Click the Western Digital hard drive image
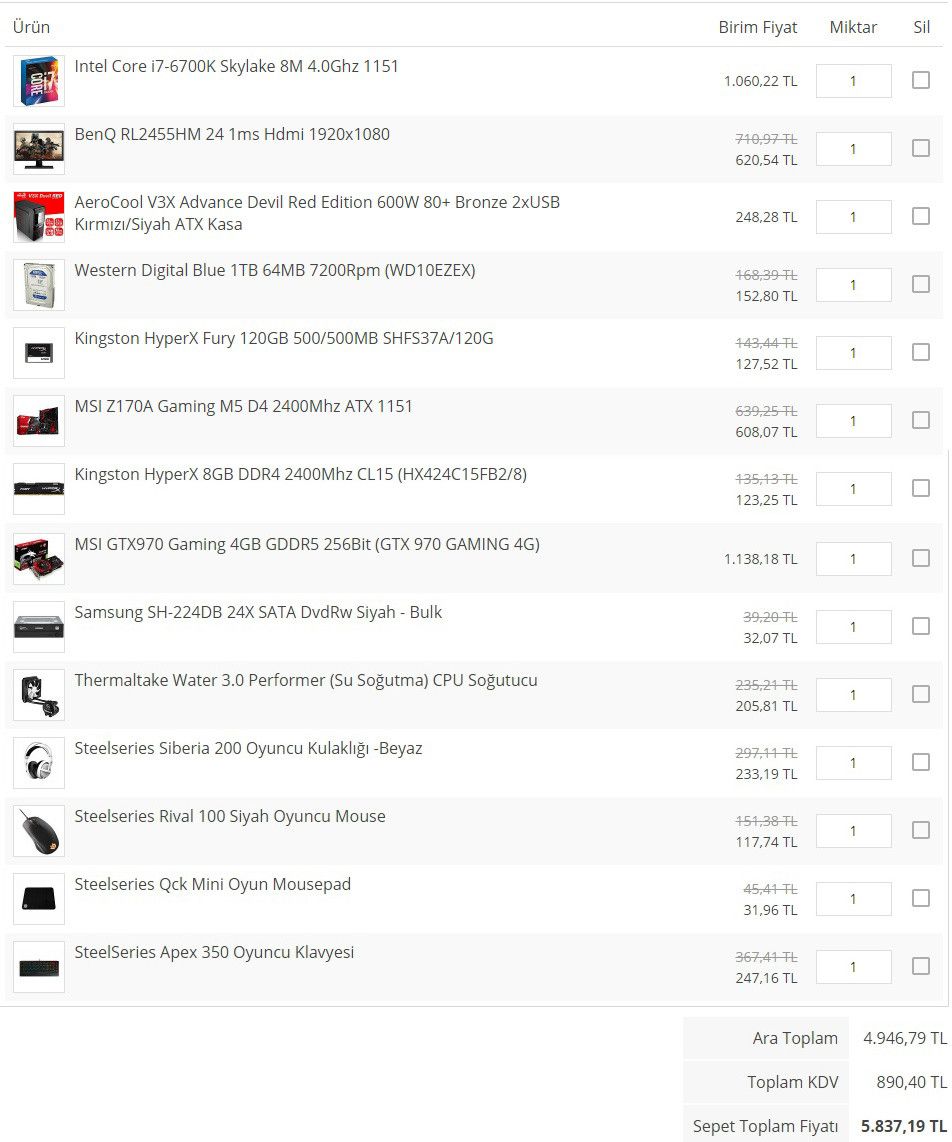Image resolution: width=952 pixels, height=1142 pixels. coord(39,285)
